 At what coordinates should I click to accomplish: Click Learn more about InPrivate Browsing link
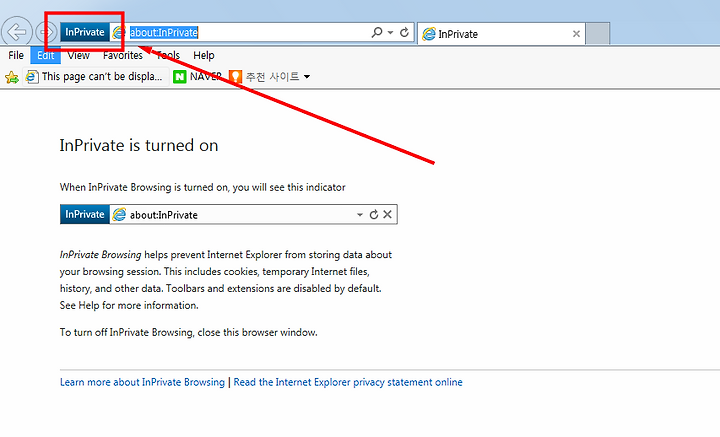click(x=142, y=382)
